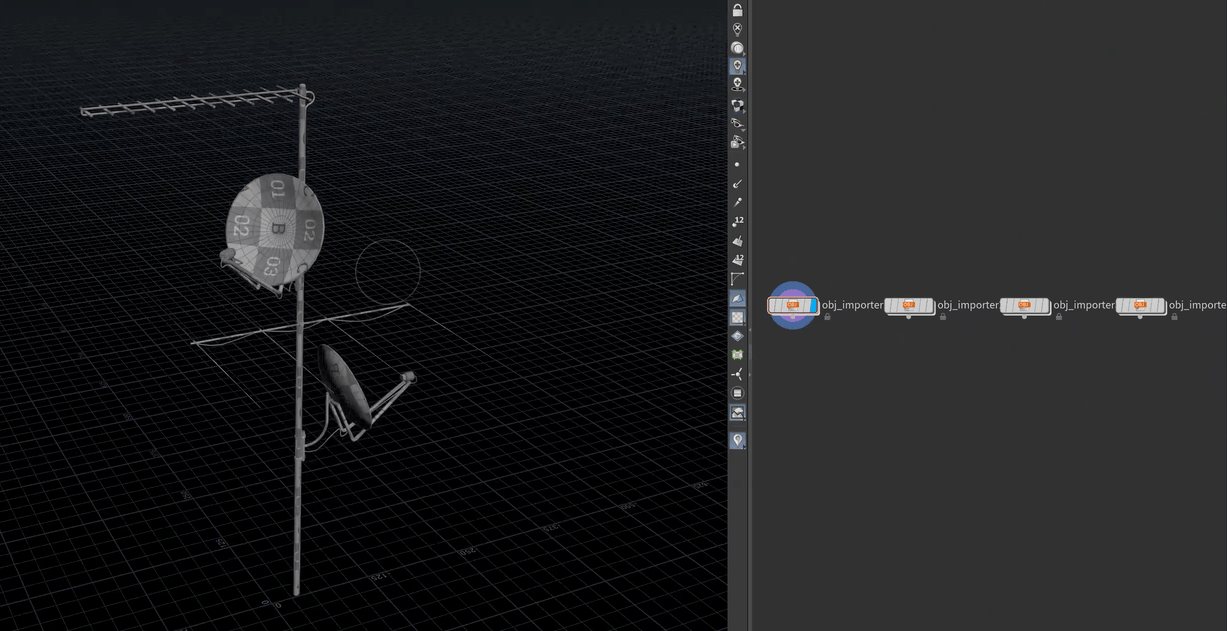Click the fourth obj_importer node body
The height and width of the screenshot is (631, 1227).
[x=1140, y=305]
